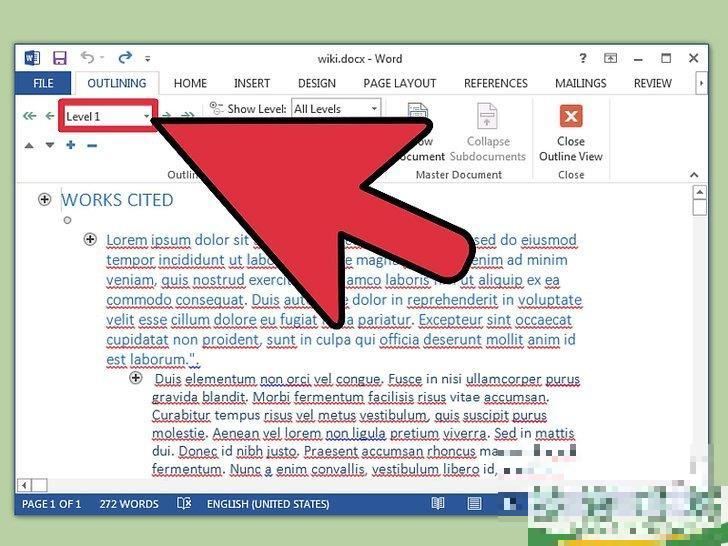Open Ribbon Display Options
Screen dimensions: 728x546
610,58
